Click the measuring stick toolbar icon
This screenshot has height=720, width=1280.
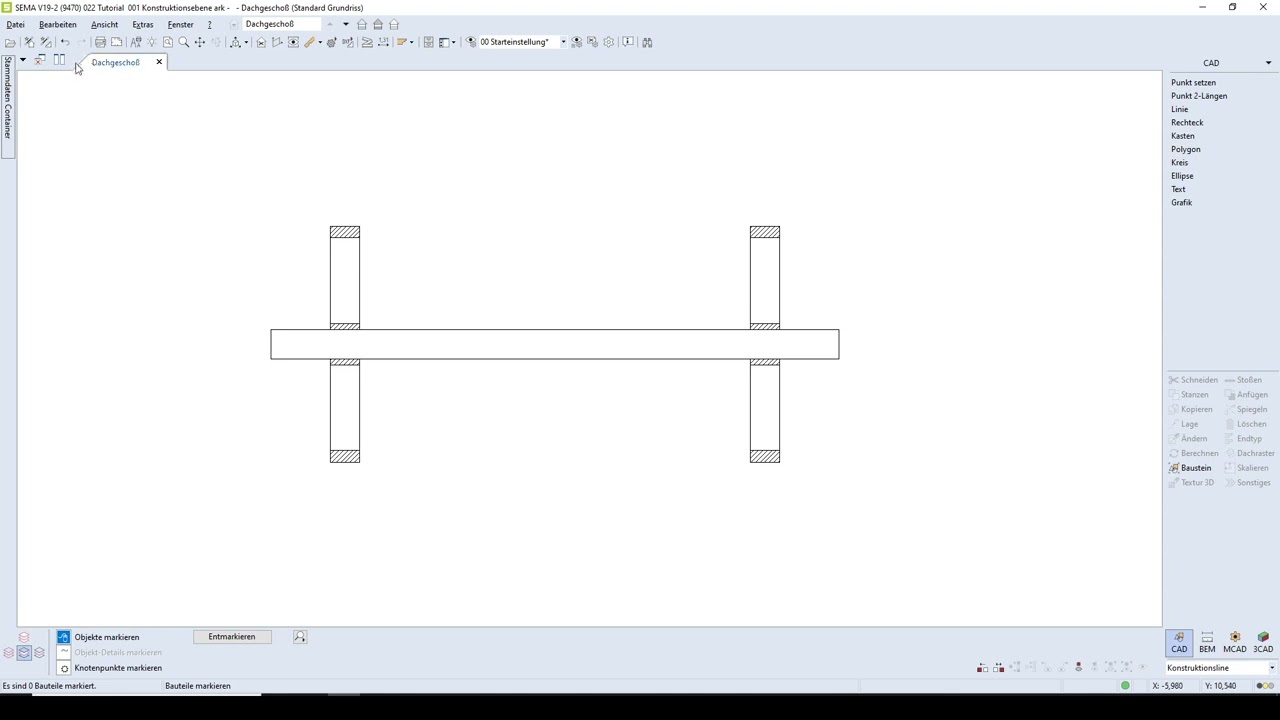(x=309, y=42)
